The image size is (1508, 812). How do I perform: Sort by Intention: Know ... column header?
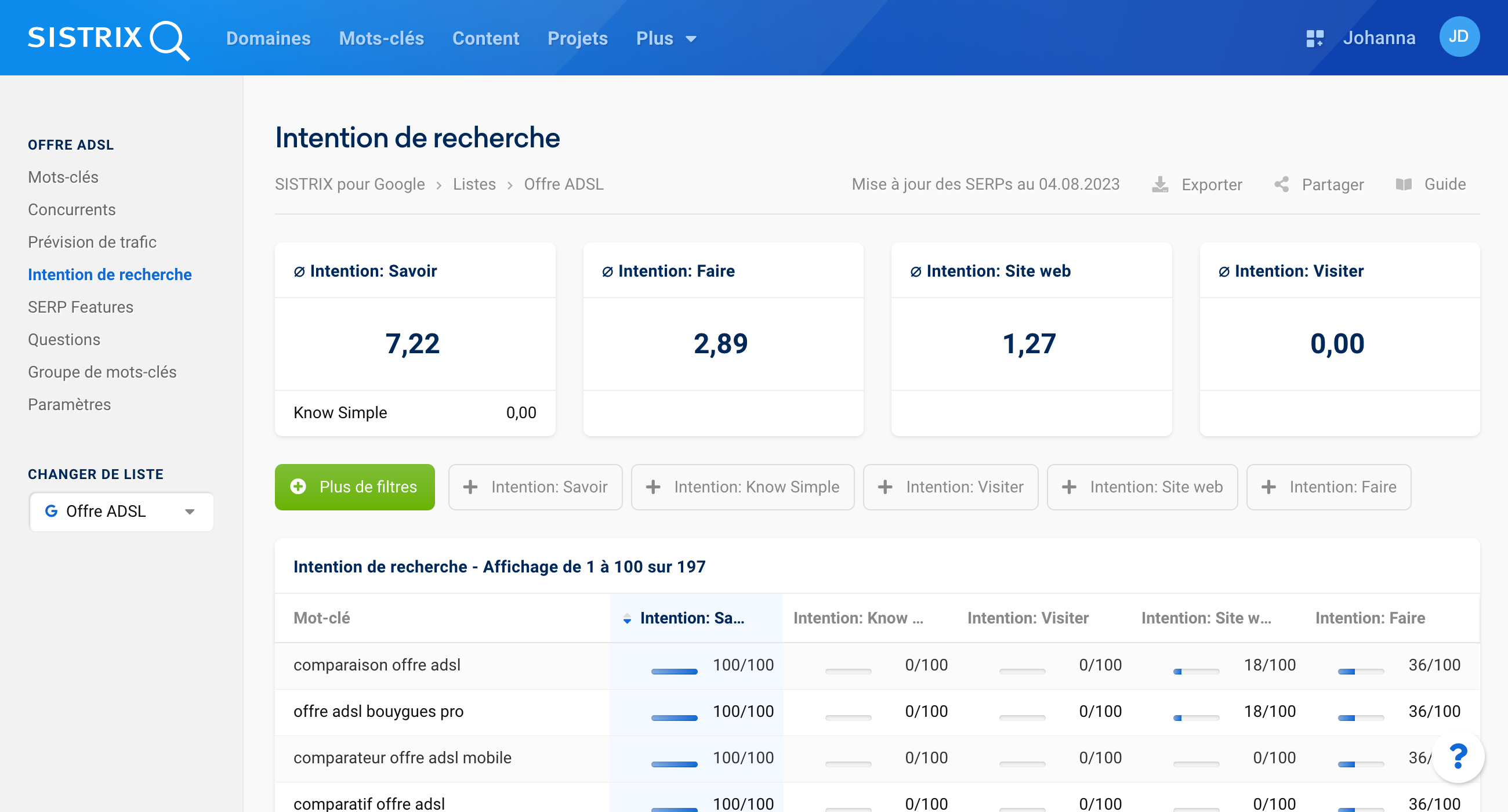(x=858, y=618)
